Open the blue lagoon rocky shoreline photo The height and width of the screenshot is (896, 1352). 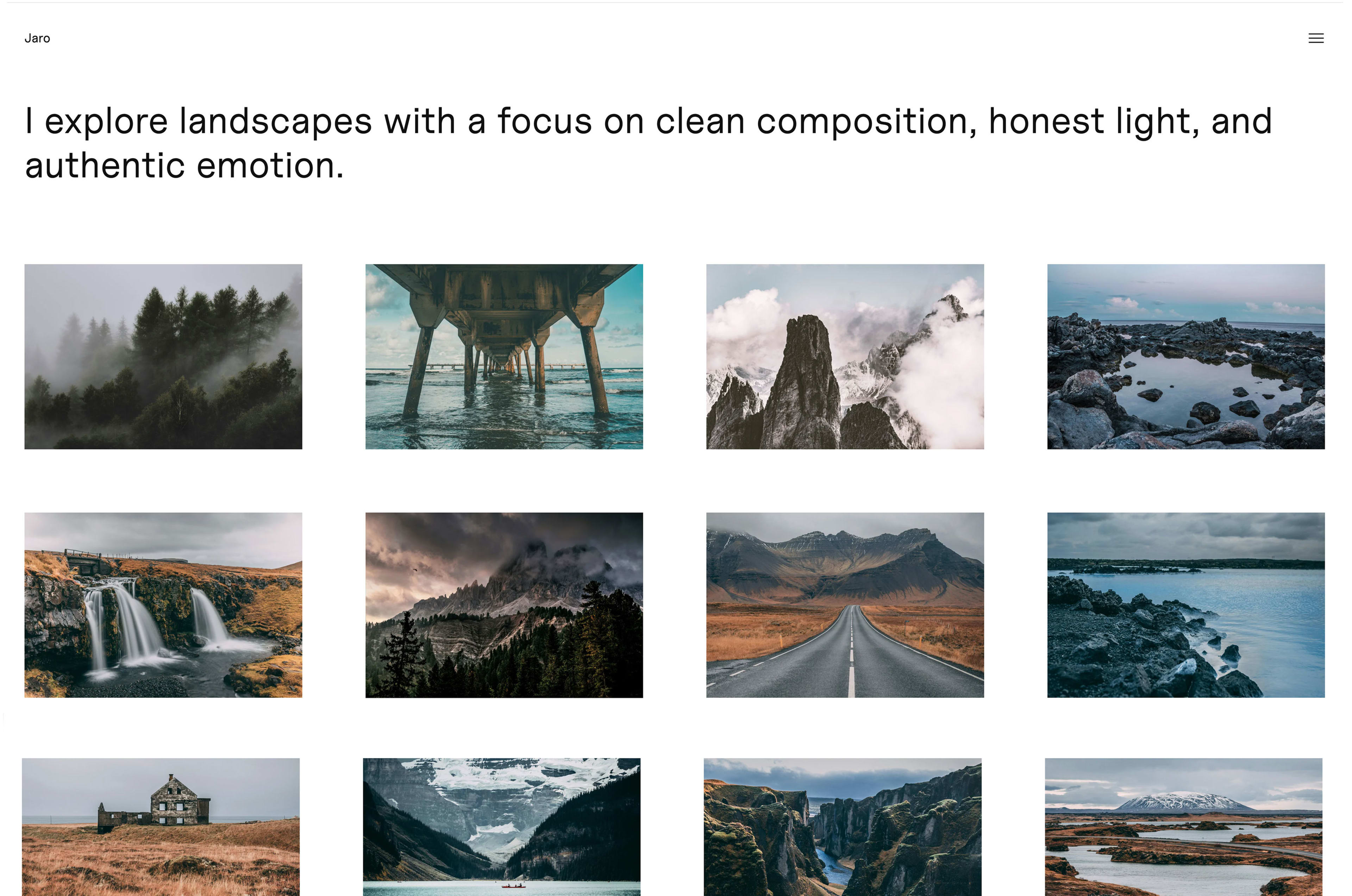coord(1186,605)
